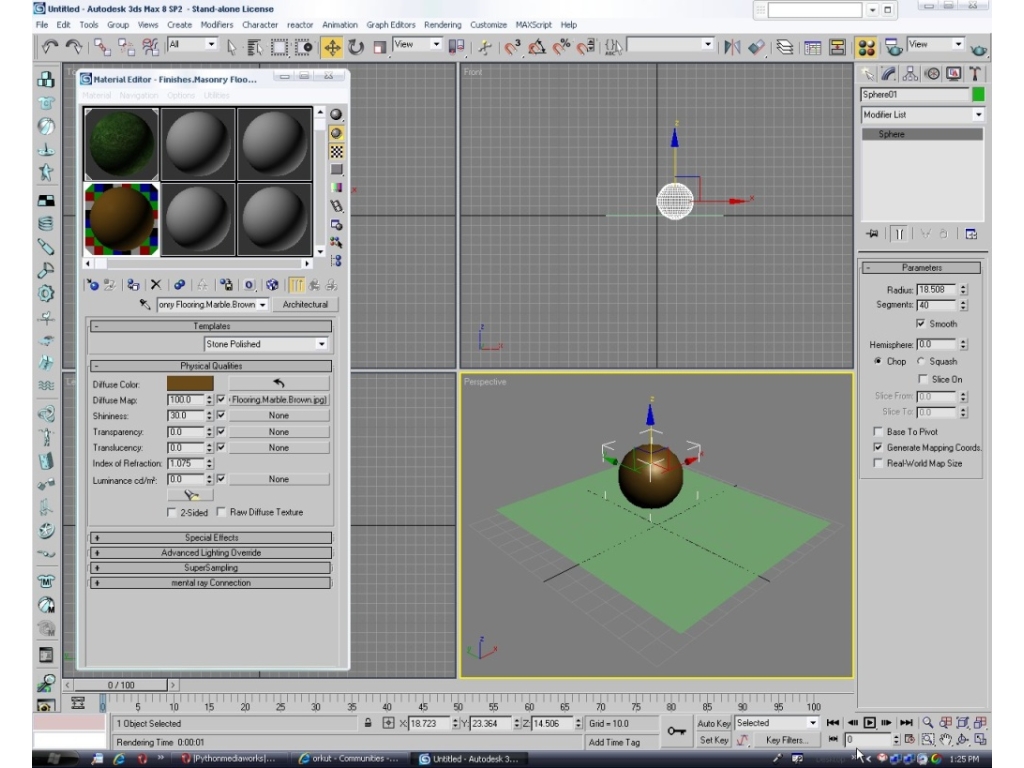Click the Mirror tool icon
The image size is (1024, 768).
point(732,47)
